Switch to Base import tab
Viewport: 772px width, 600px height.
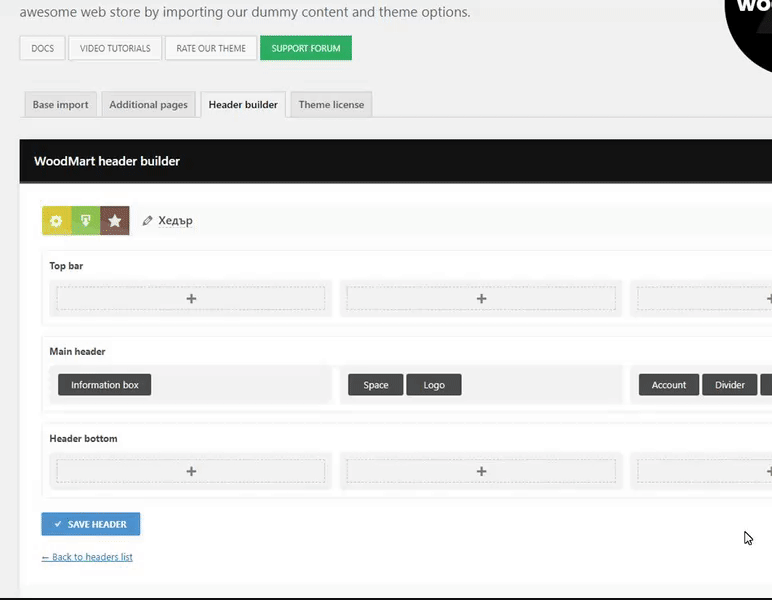61,104
